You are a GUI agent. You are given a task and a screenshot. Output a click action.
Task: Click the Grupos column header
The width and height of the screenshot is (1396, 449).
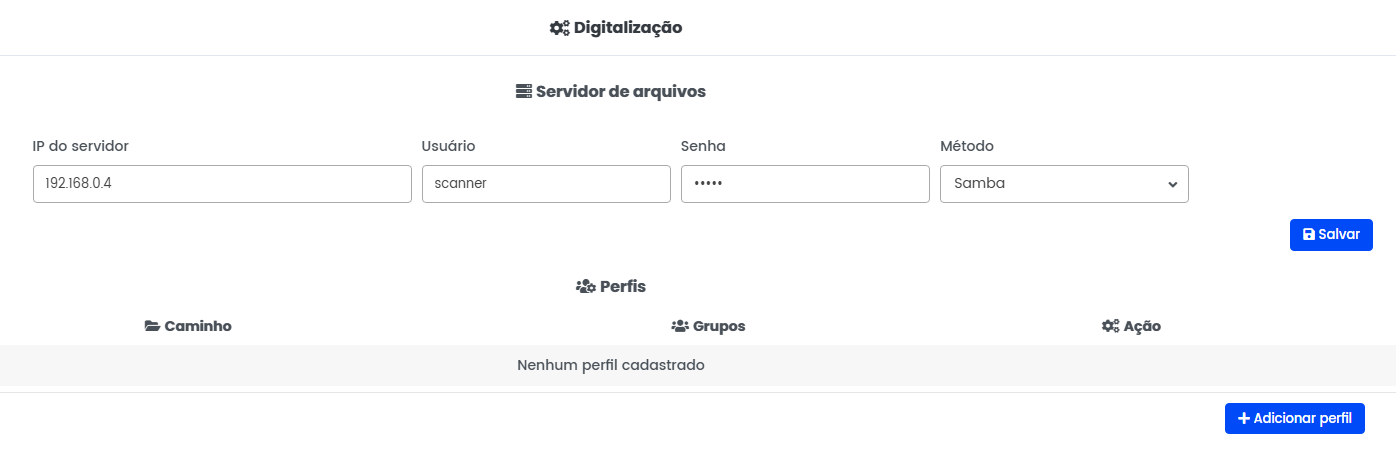click(718, 326)
